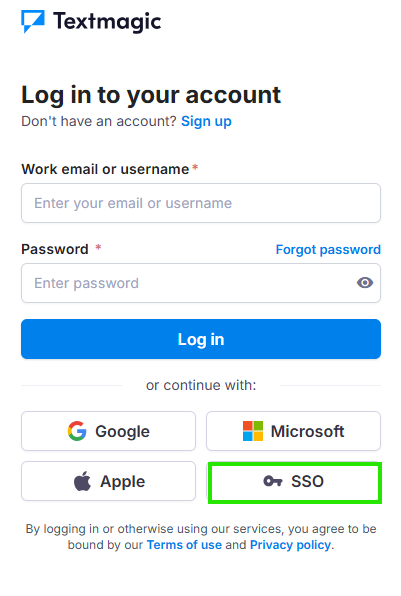Click the Password field label

point(55,249)
